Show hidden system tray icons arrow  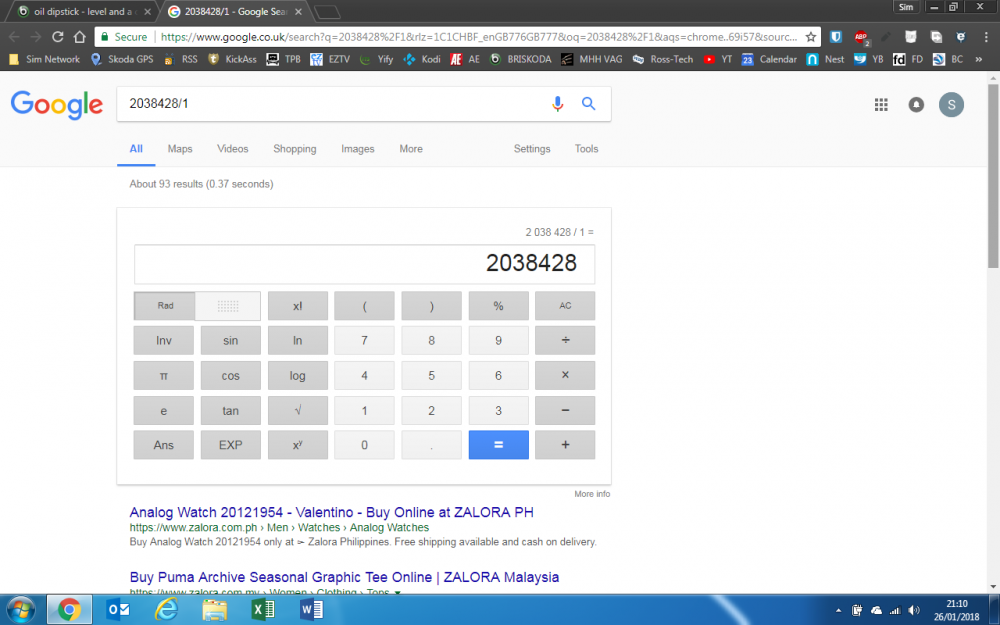tap(838, 610)
